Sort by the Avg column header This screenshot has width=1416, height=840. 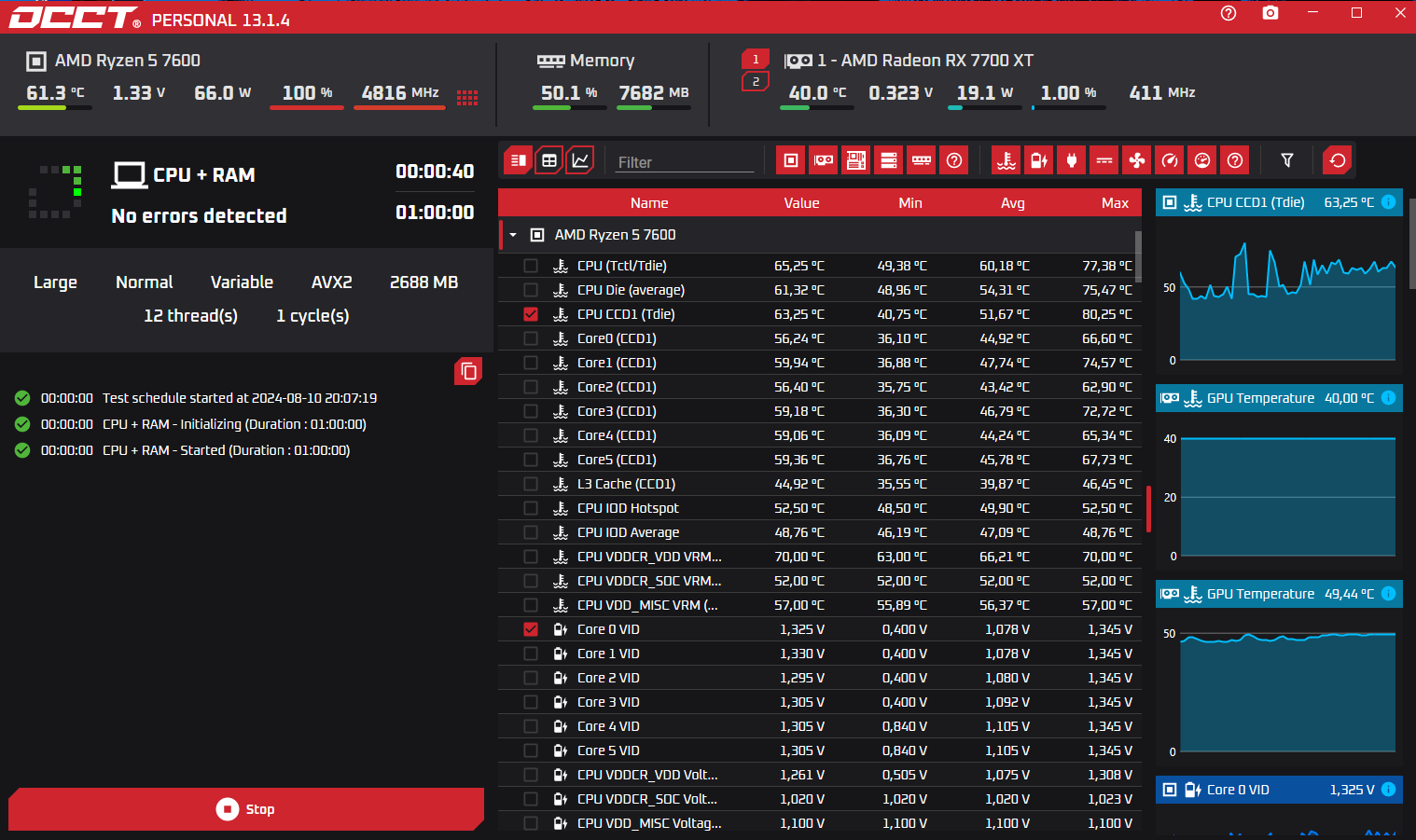pyautogui.click(x=1013, y=202)
